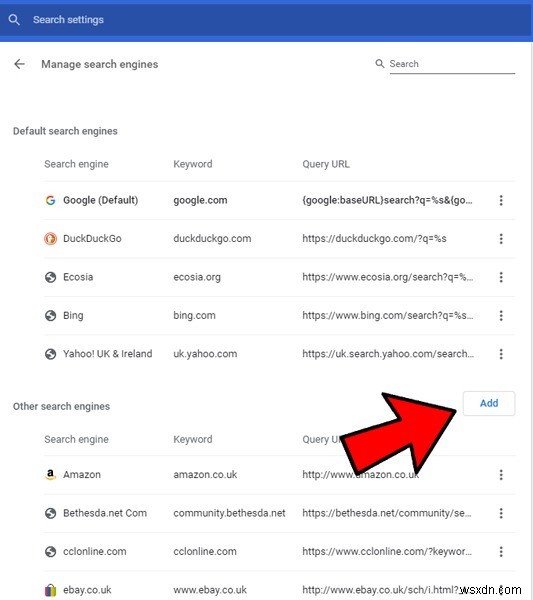The height and width of the screenshot is (600, 533).
Task: Click the Amazon logo icon
Action: (x=51, y=475)
